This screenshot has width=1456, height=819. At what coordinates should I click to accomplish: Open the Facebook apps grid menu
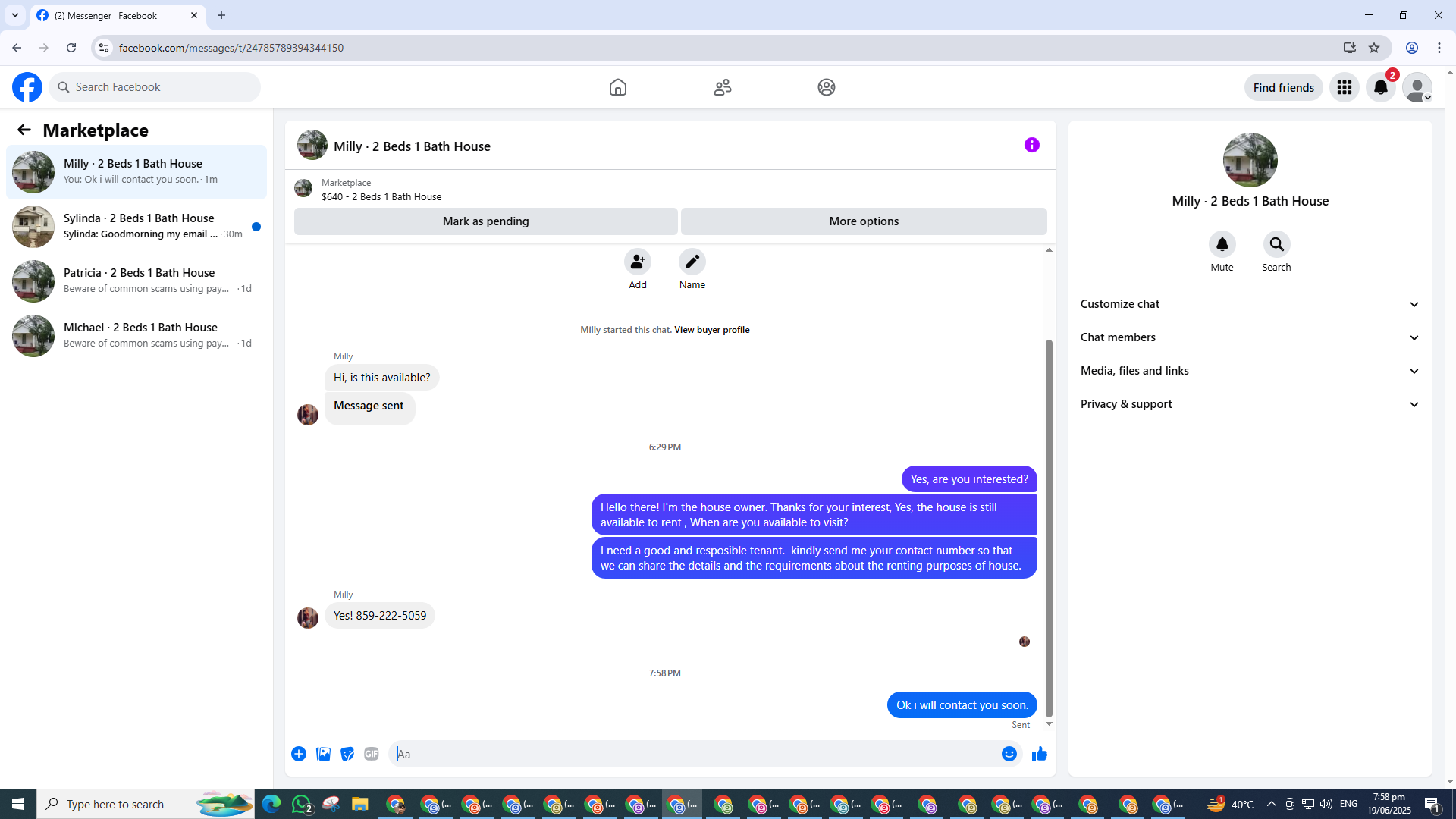pos(1345,87)
